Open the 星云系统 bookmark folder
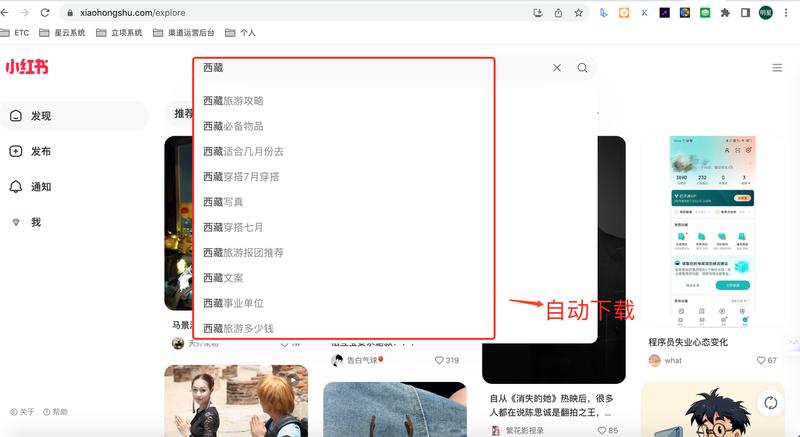Viewport: 800px width, 437px height. pyautogui.click(x=62, y=33)
